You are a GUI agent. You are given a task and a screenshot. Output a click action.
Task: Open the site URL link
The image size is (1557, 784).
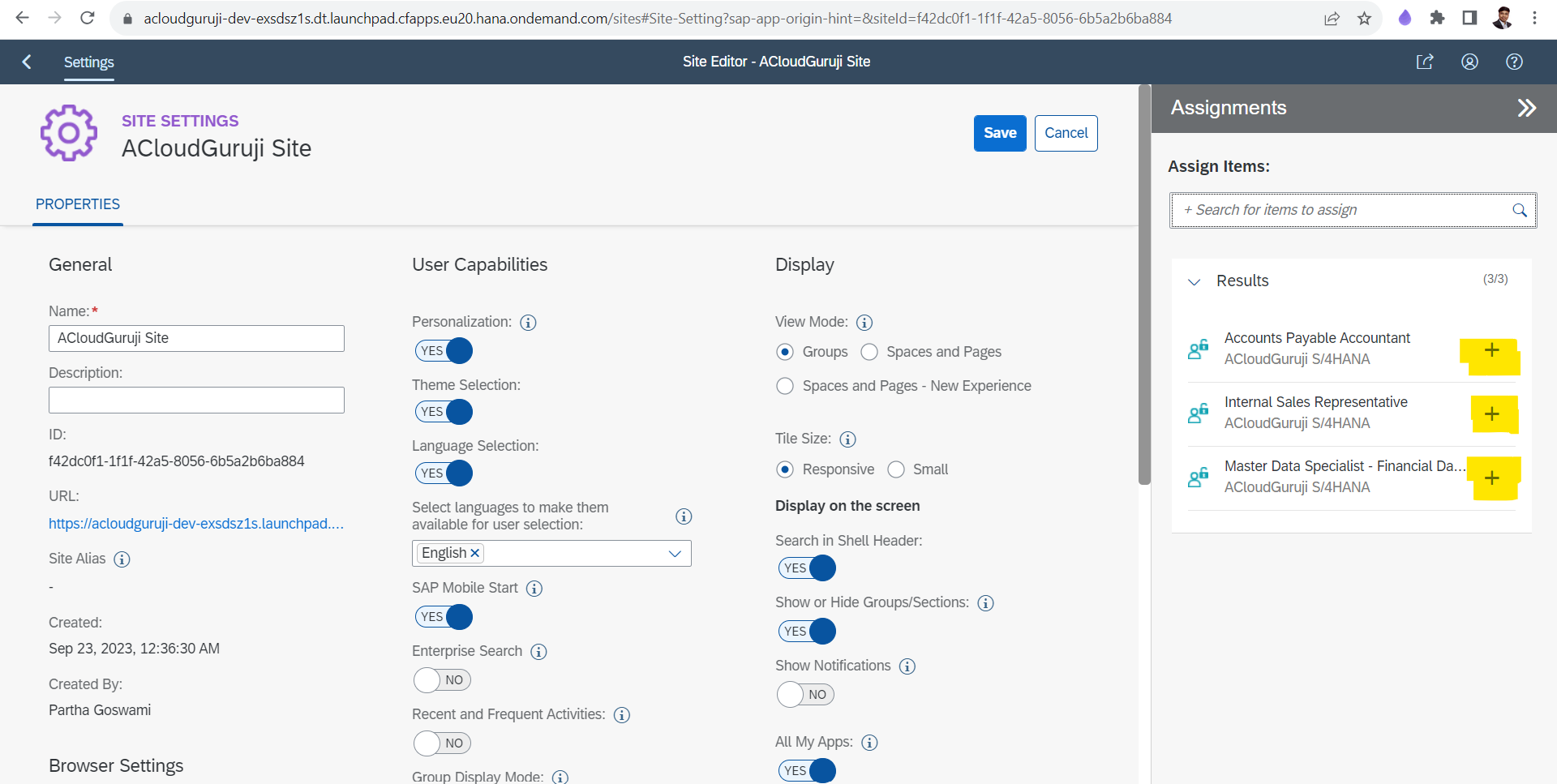(x=196, y=524)
